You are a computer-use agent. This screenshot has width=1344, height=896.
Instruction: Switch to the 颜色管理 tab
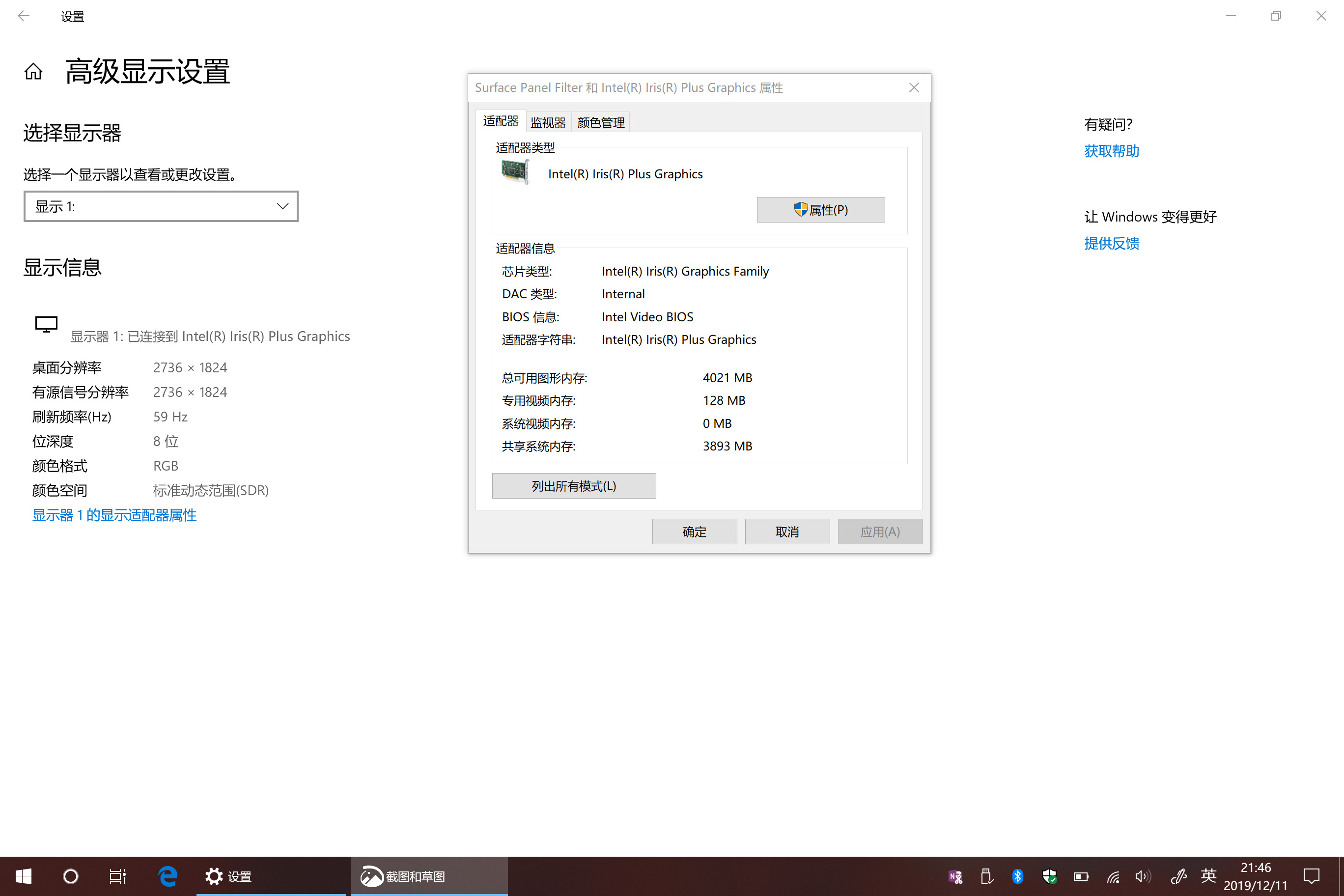(601, 122)
